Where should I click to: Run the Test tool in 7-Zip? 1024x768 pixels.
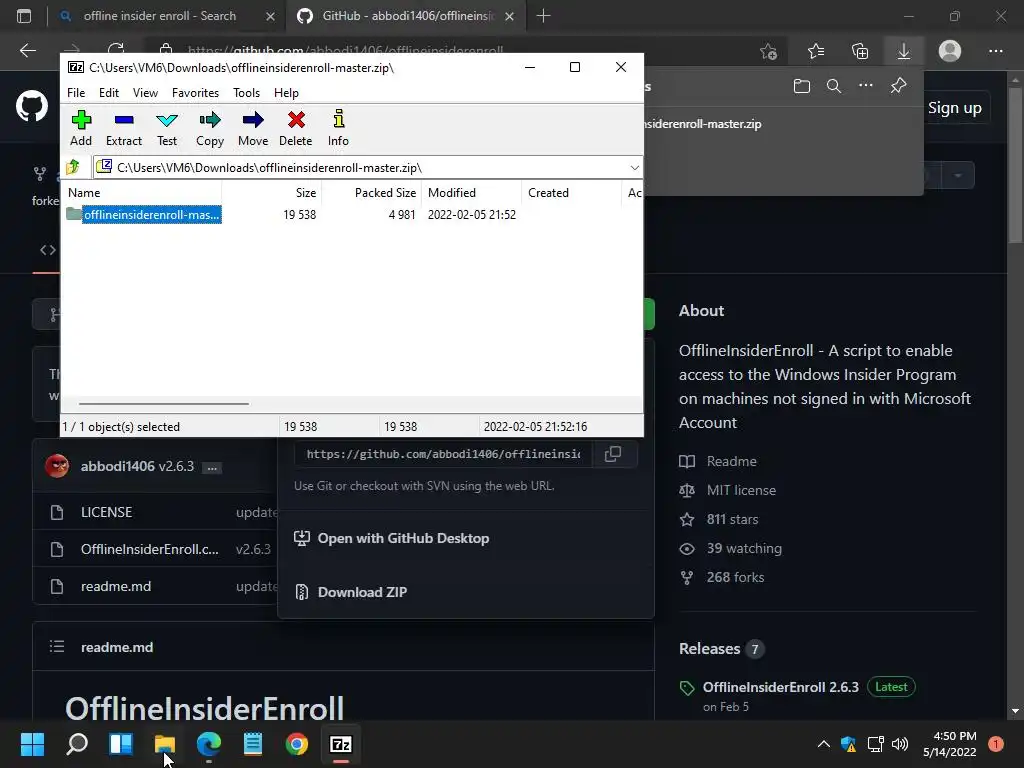(x=167, y=128)
